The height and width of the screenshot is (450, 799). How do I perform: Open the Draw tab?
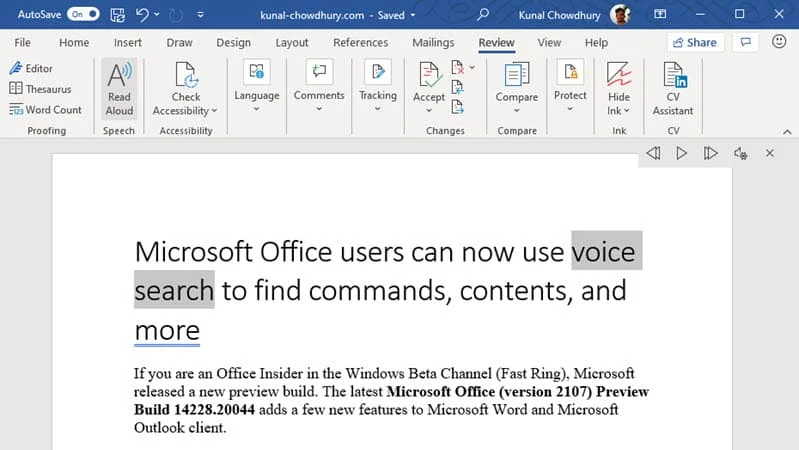[x=179, y=43]
